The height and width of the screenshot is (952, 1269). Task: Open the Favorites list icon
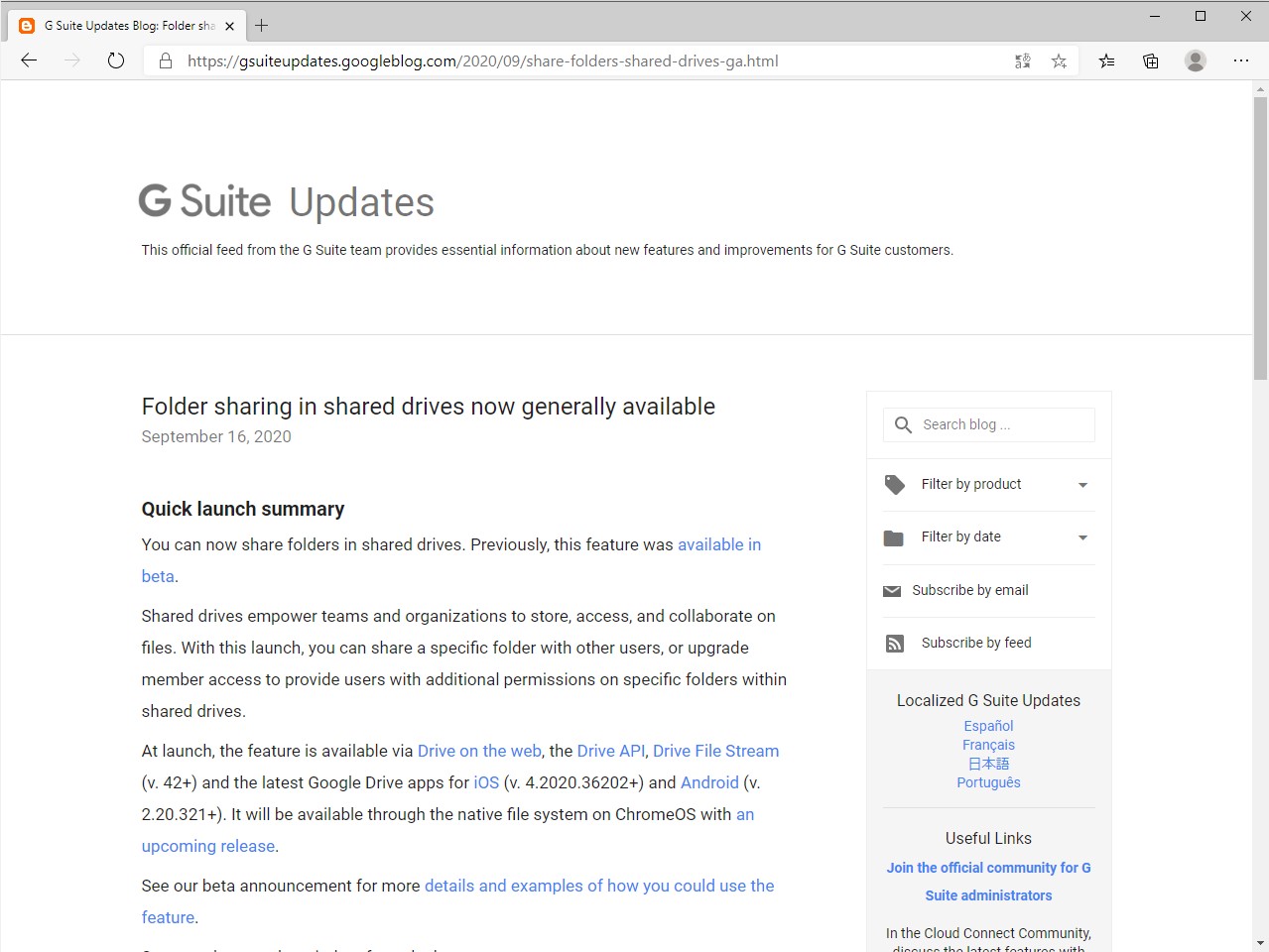1106,60
